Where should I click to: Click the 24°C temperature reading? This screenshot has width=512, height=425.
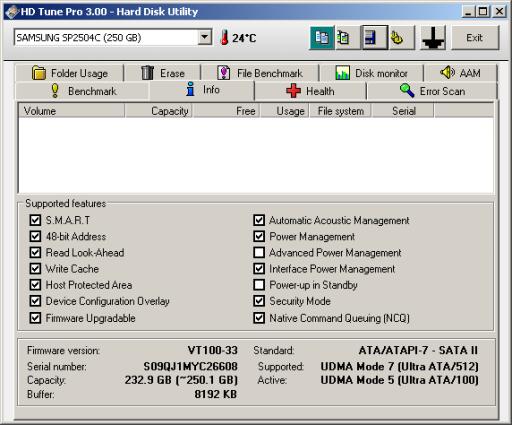coord(244,38)
